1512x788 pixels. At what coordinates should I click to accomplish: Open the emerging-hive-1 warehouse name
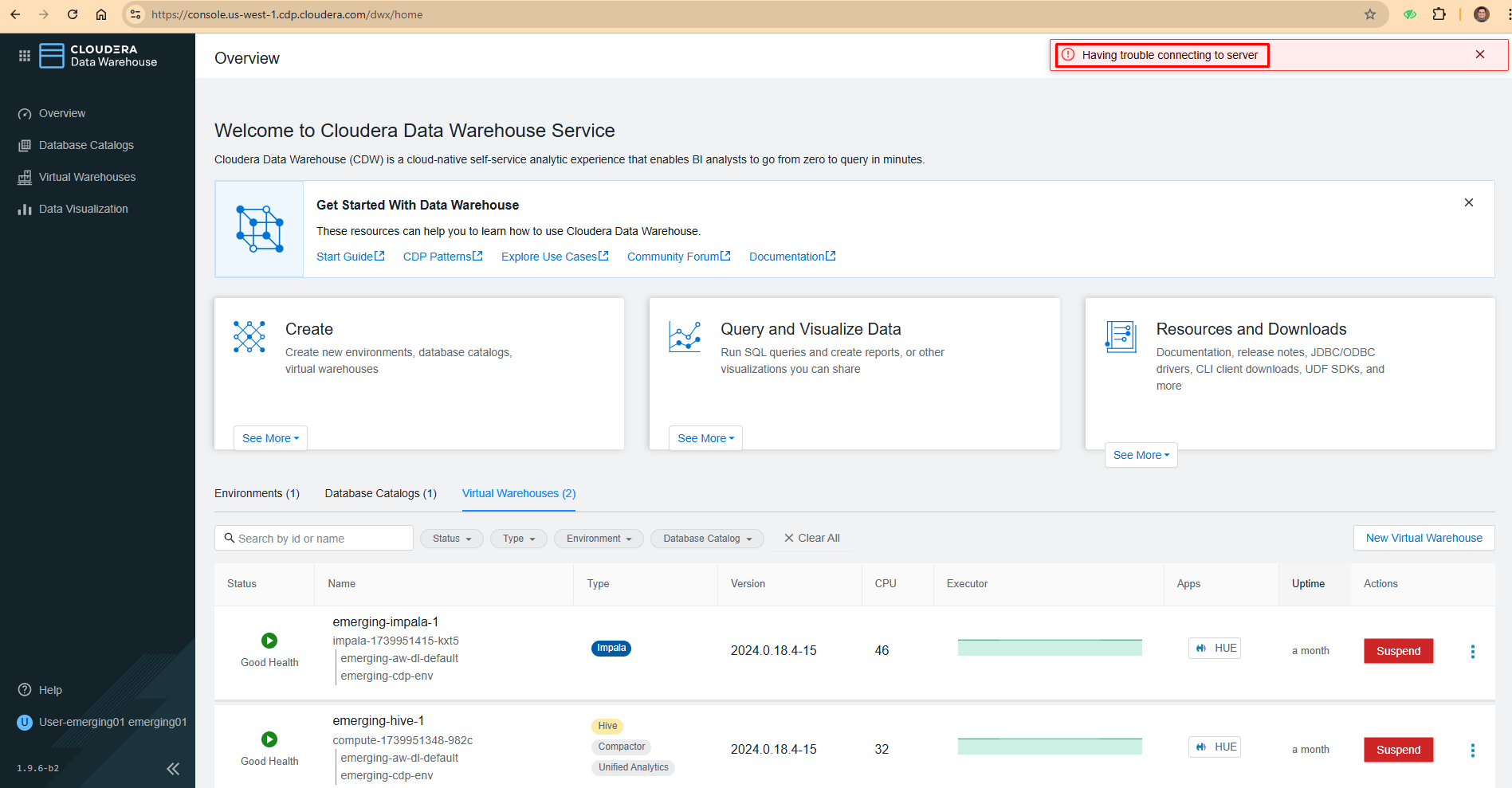pyautogui.click(x=378, y=720)
